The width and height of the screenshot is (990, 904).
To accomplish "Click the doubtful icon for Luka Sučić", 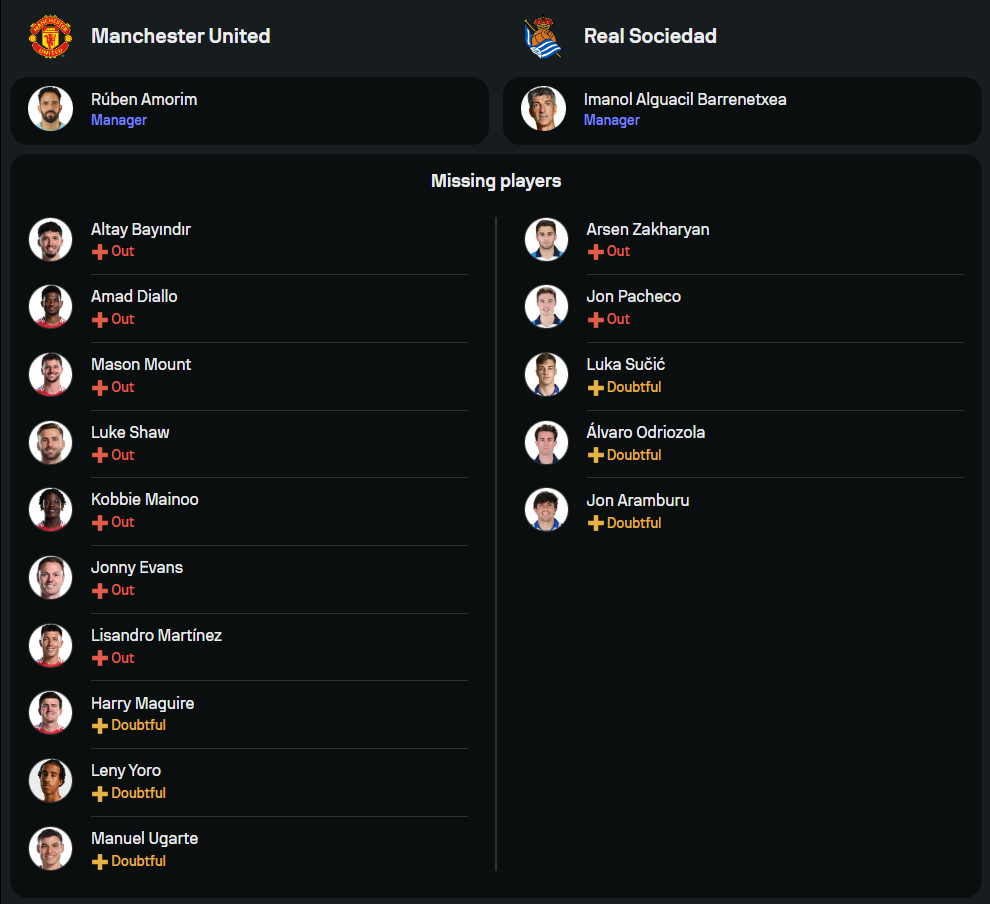I will coord(595,387).
